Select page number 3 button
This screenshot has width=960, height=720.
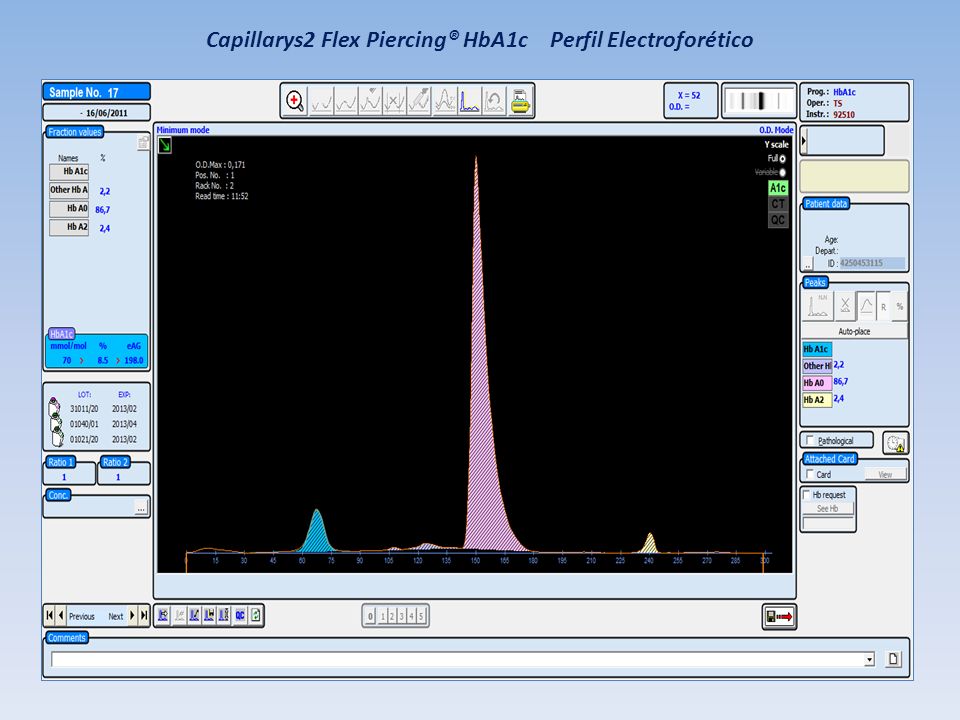point(402,616)
